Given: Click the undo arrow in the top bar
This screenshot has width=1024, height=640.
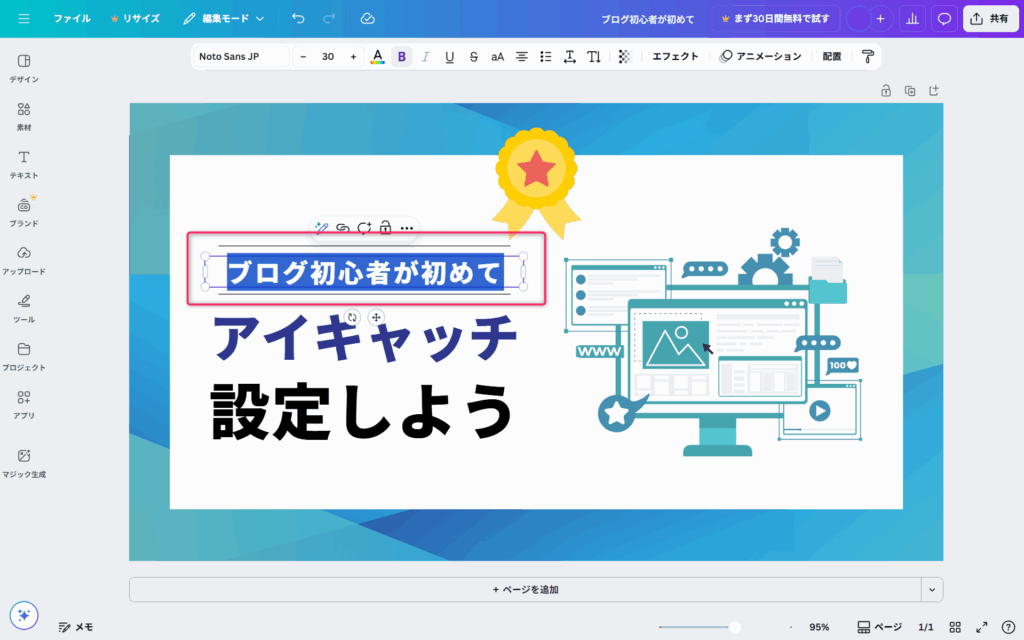Looking at the screenshot, I should (298, 18).
